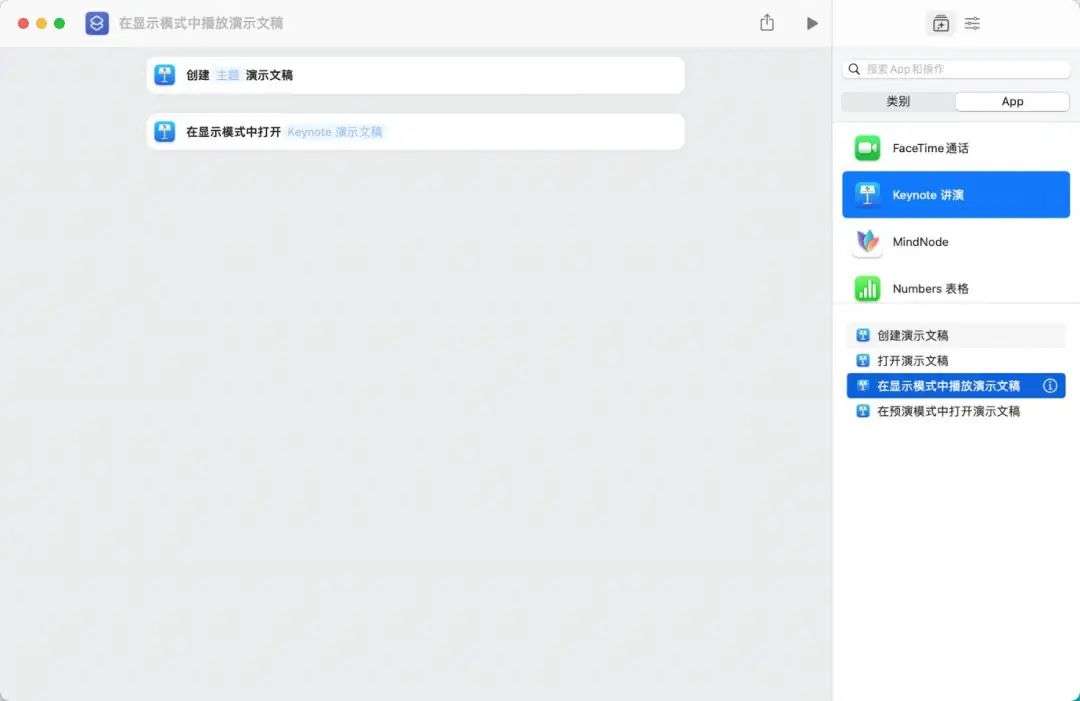The width and height of the screenshot is (1080, 701).
Task: Click the share icon in toolbar
Action: coord(767,23)
